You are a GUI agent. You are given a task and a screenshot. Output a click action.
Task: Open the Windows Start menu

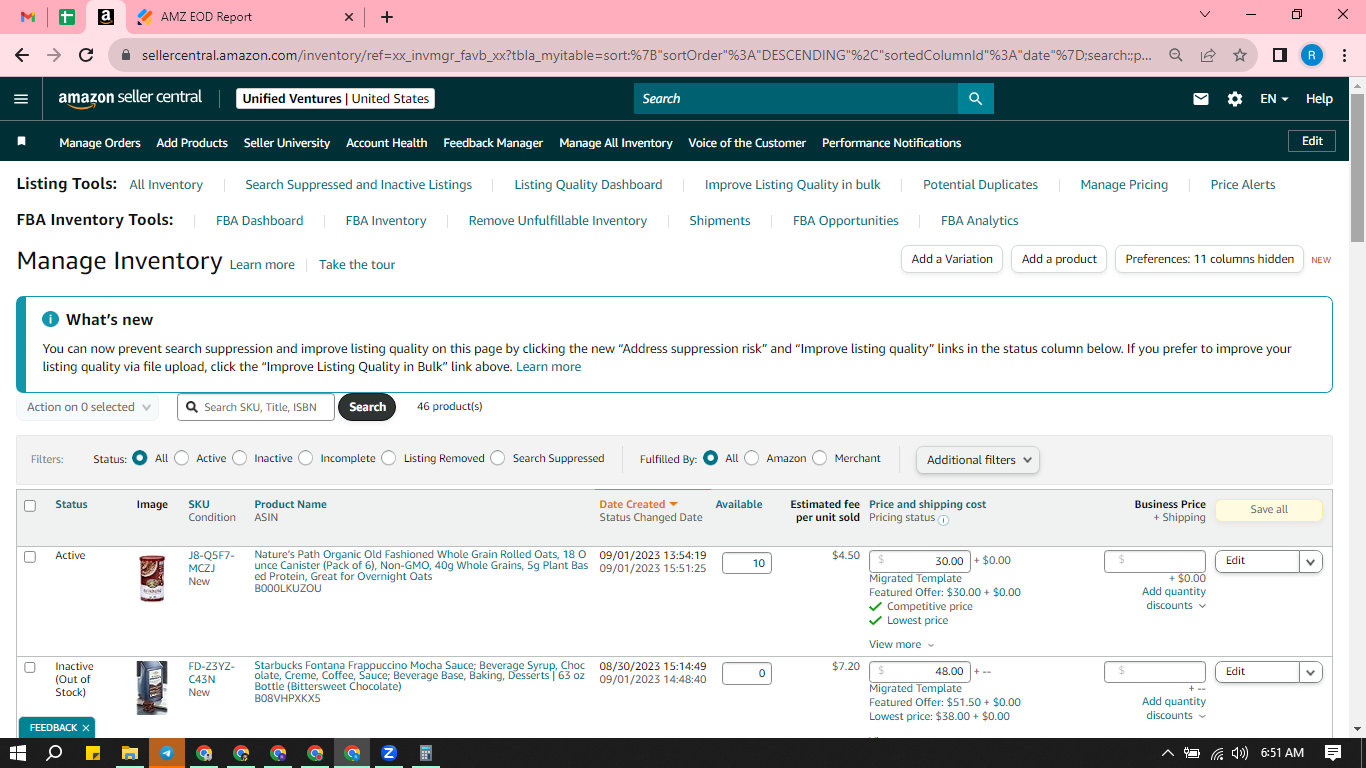click(18, 753)
